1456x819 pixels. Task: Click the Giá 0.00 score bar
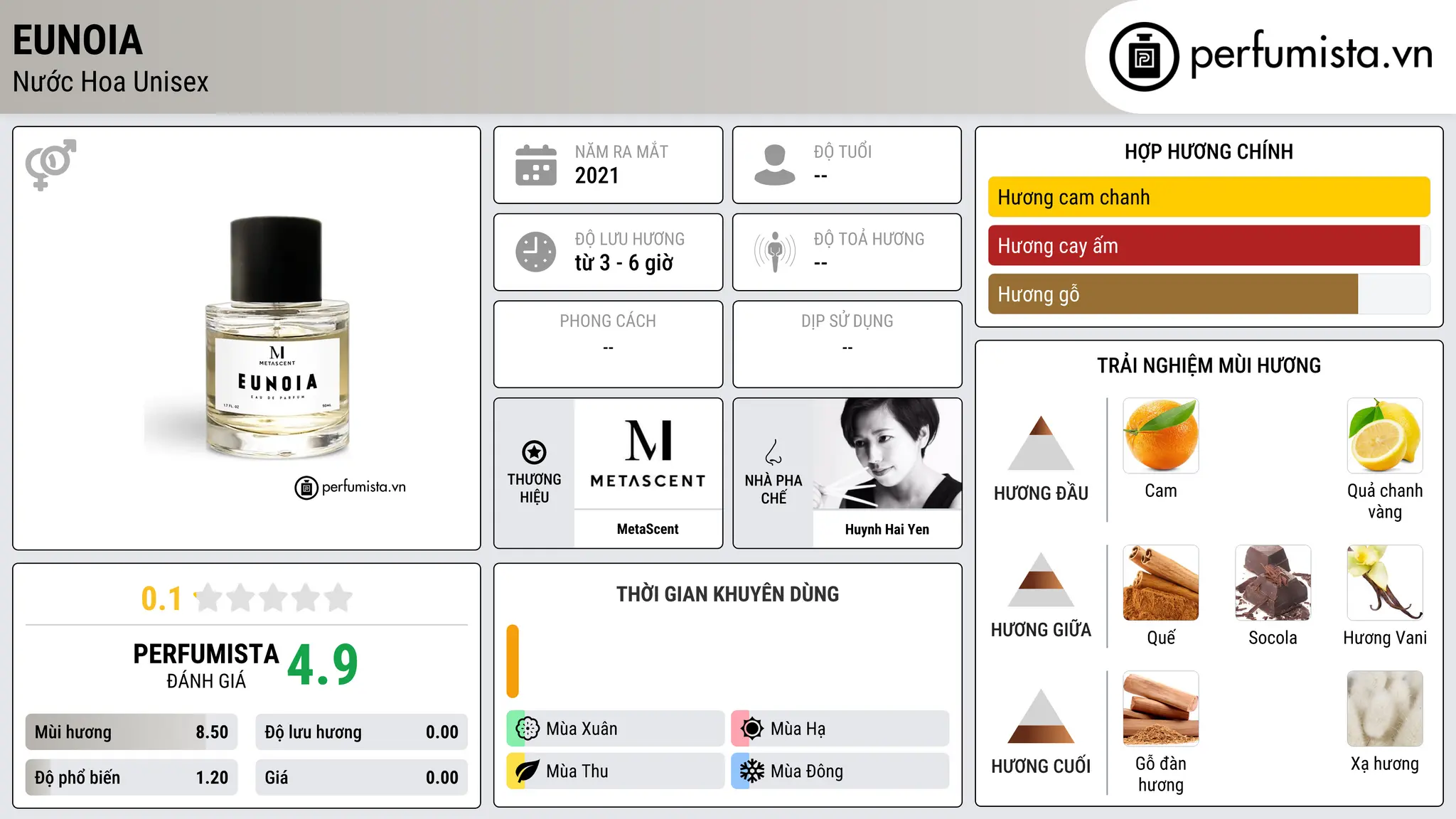[x=361, y=778]
